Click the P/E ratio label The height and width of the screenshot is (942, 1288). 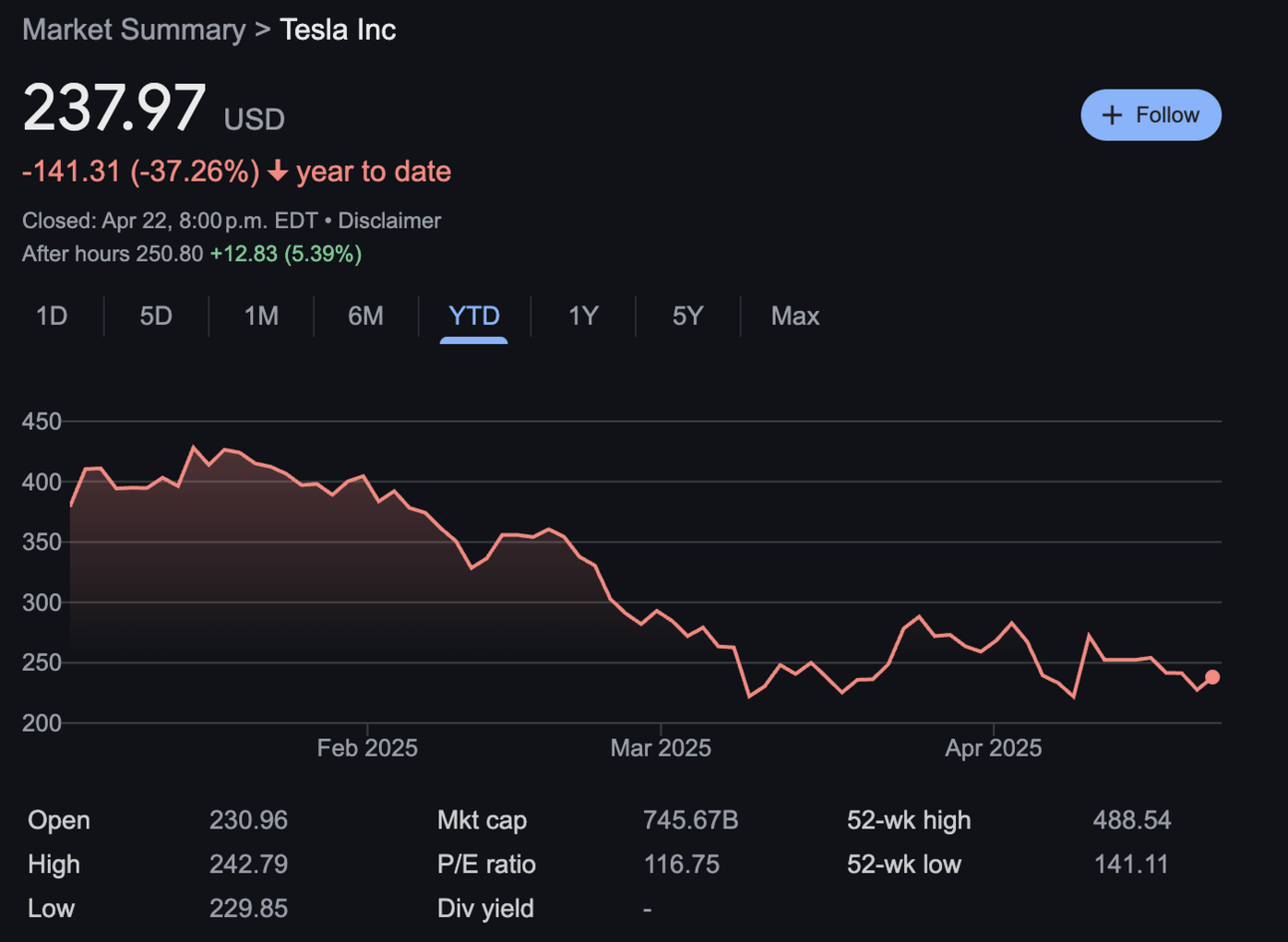(x=486, y=864)
